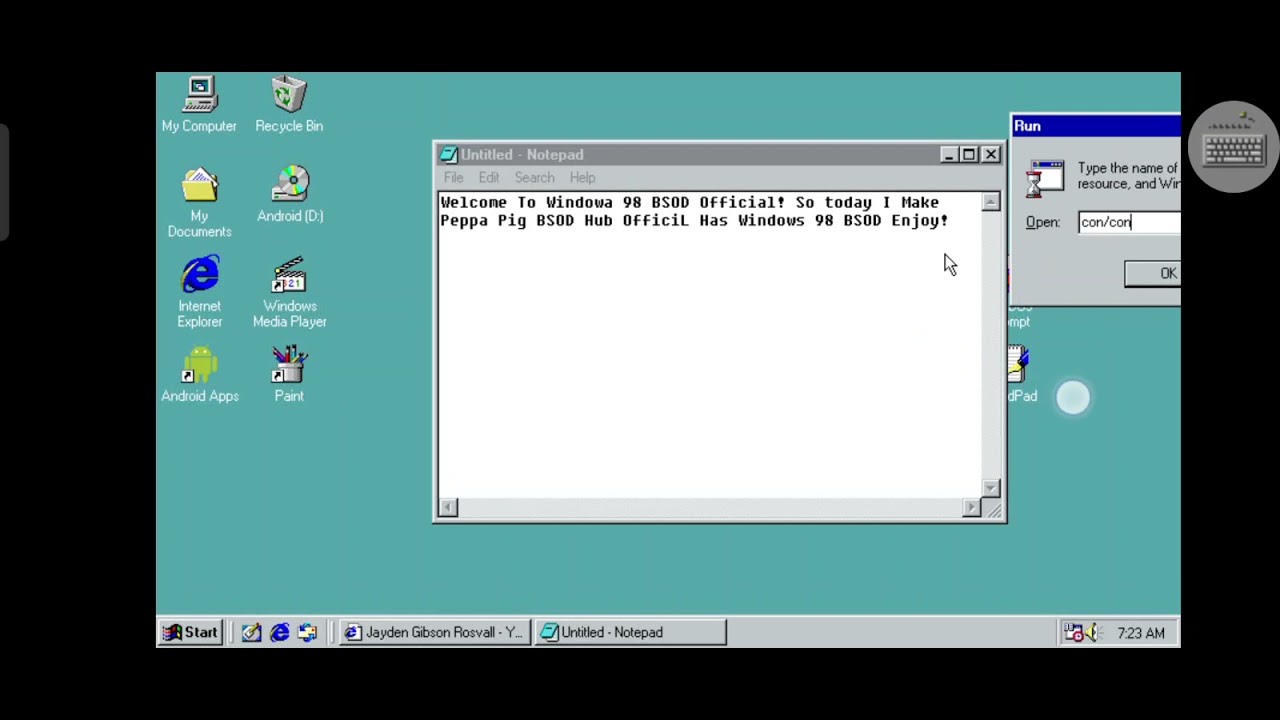
Task: Click the 7:23 AM clock
Action: coord(1141,633)
